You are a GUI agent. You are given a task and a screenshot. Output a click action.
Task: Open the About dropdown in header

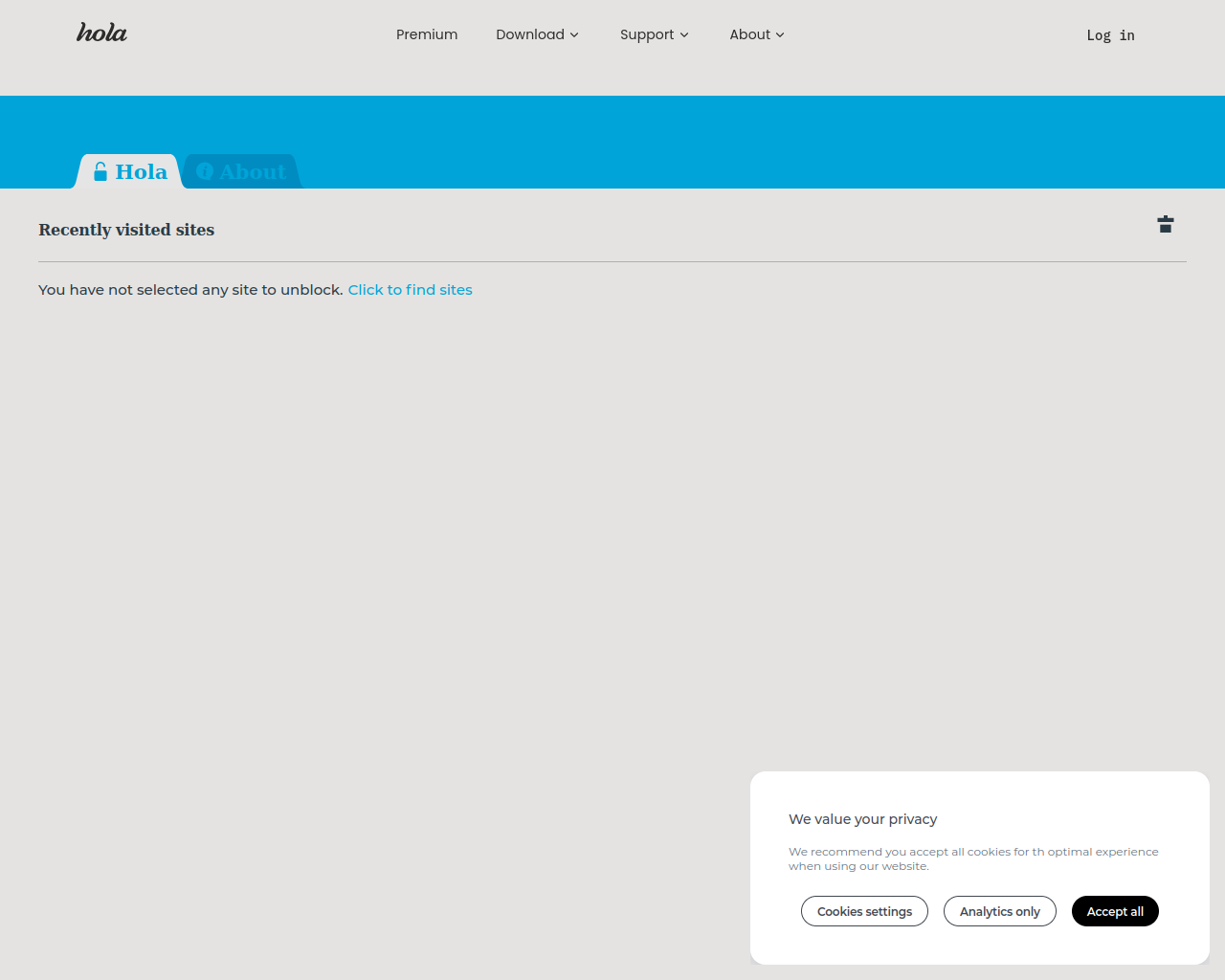click(x=756, y=34)
